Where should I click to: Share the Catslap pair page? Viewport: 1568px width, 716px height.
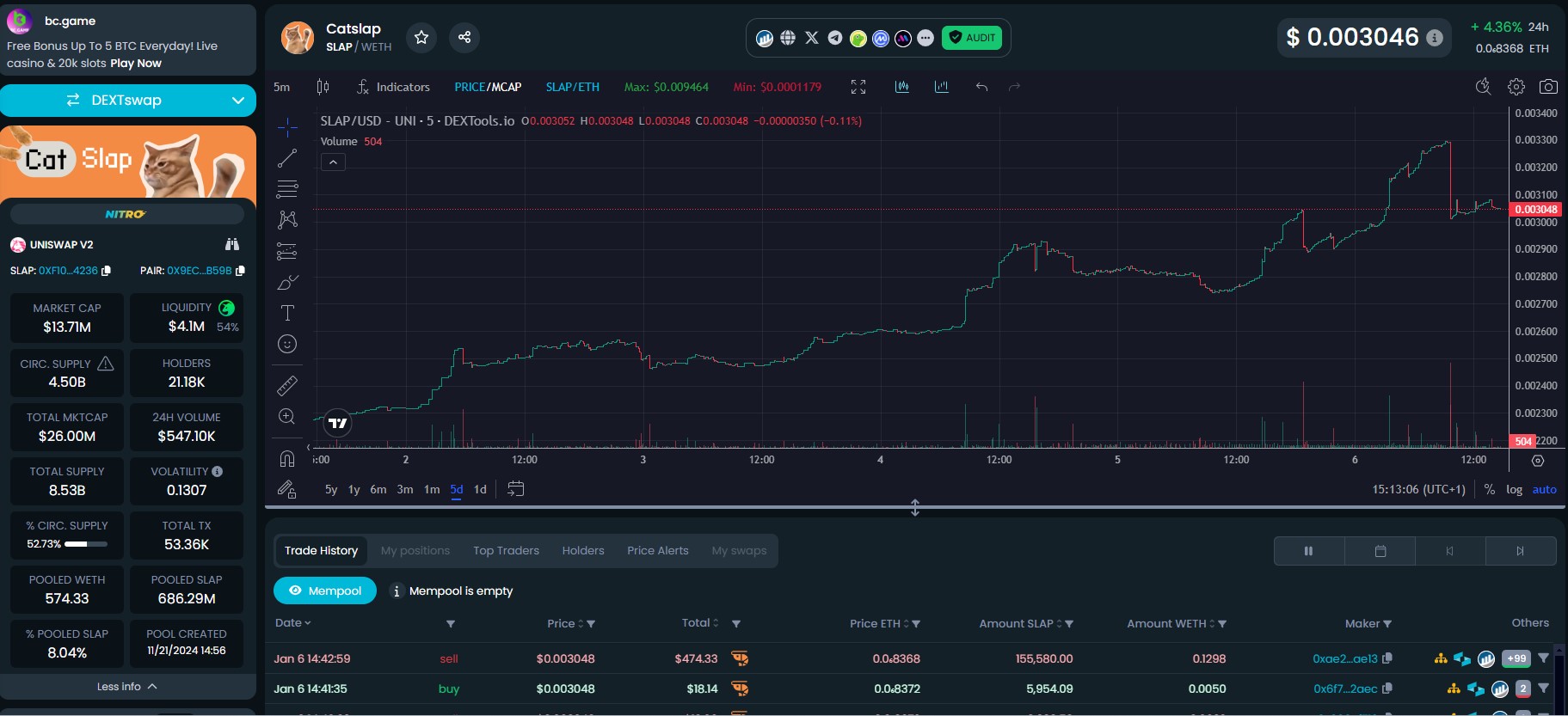point(464,37)
